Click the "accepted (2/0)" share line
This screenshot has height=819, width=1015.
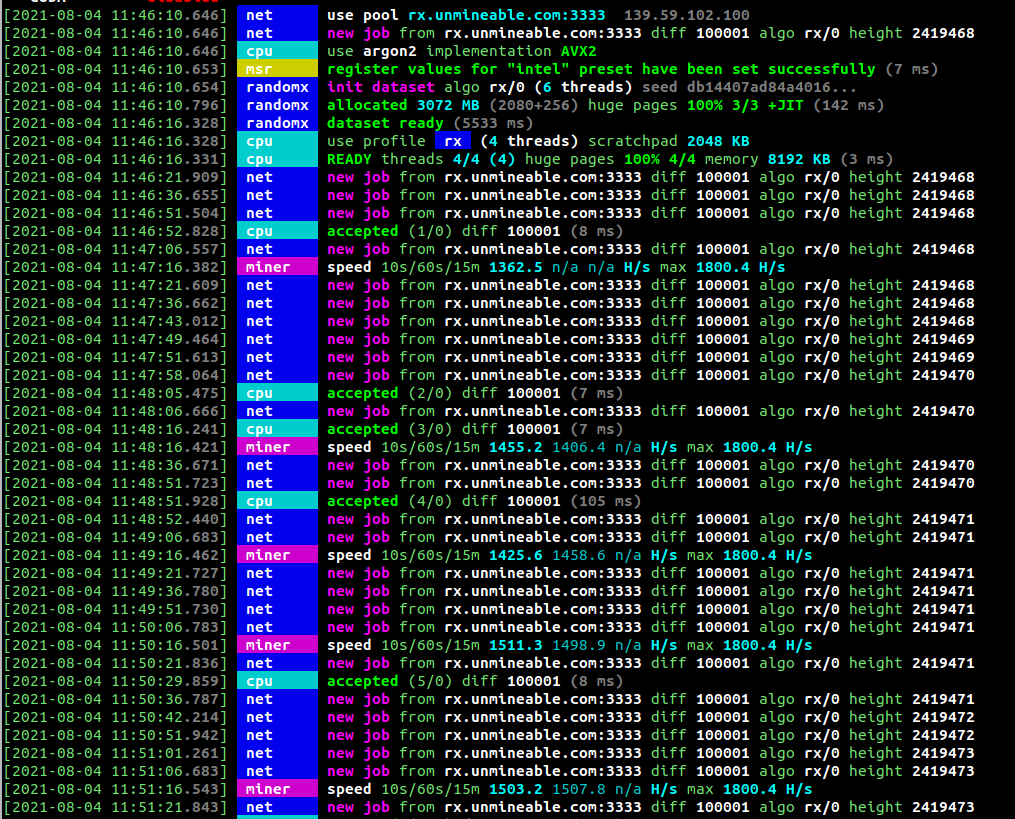[474, 393]
